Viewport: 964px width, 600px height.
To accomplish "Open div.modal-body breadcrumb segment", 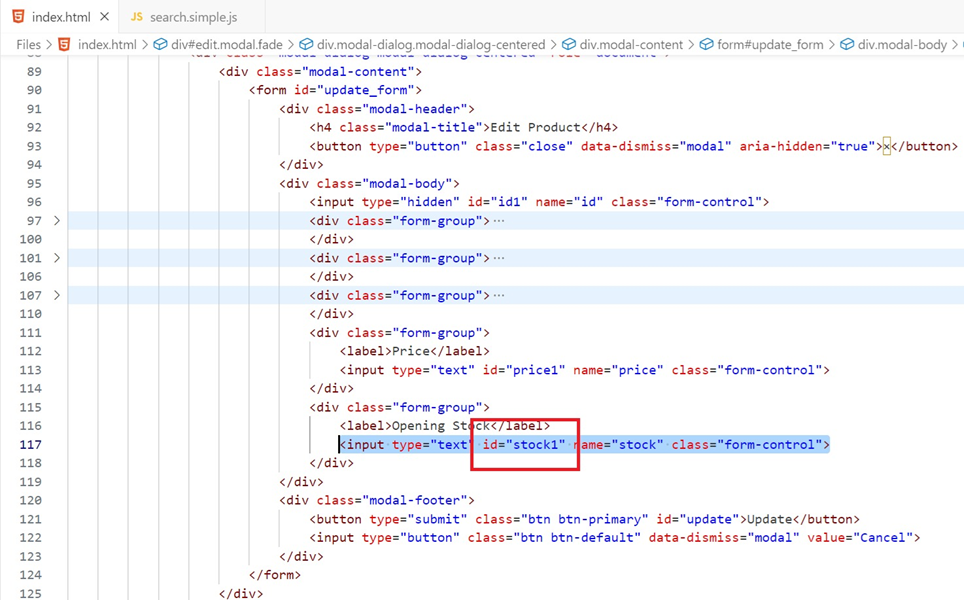I will [902, 44].
